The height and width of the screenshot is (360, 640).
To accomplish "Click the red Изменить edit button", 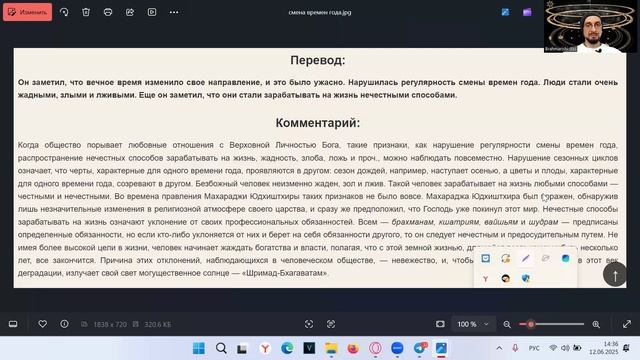I will pyautogui.click(x=27, y=12).
